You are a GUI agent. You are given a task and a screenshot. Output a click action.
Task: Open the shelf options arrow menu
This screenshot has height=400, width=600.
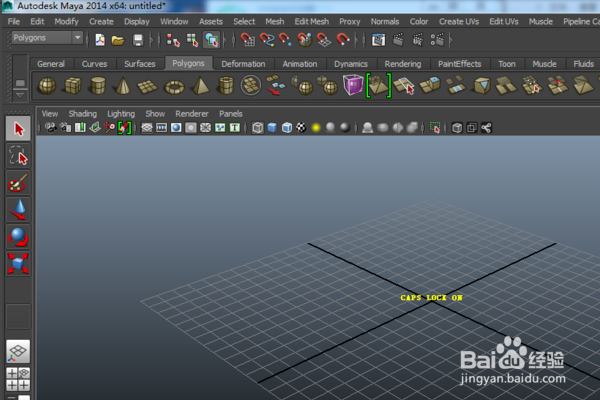(x=20, y=94)
